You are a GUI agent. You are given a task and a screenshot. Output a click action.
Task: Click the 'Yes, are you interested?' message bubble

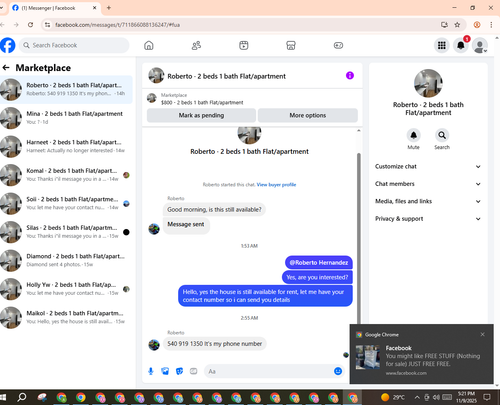pos(317,277)
